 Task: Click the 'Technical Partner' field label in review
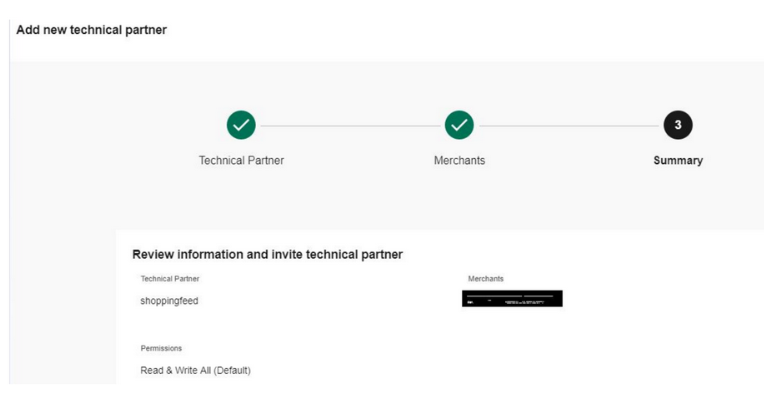tap(170, 279)
